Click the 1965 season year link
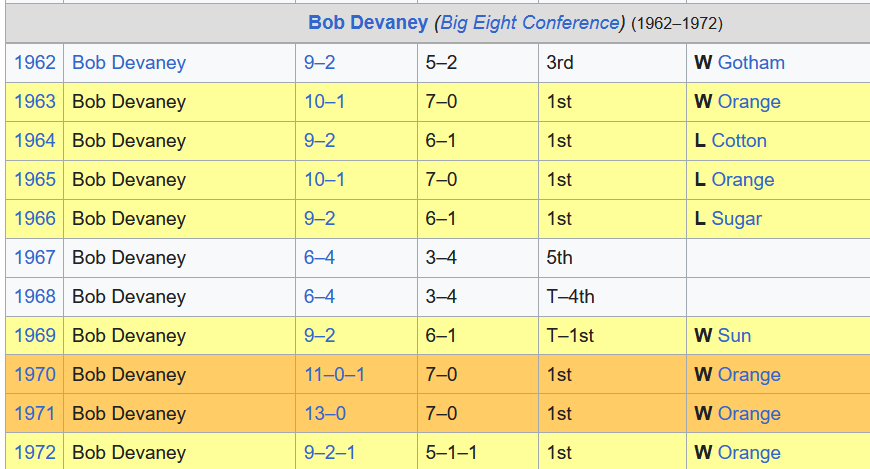The image size is (870, 469). click(x=35, y=180)
